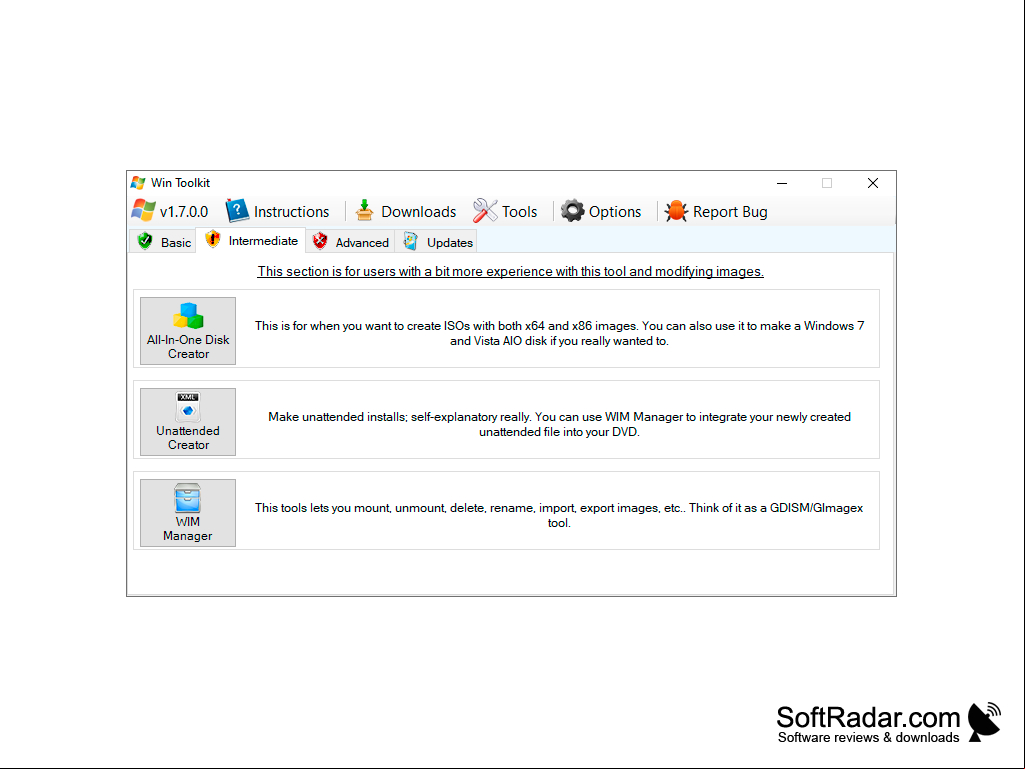The image size is (1025, 769).
Task: Click the Windows flag version icon
Action: pyautogui.click(x=143, y=211)
